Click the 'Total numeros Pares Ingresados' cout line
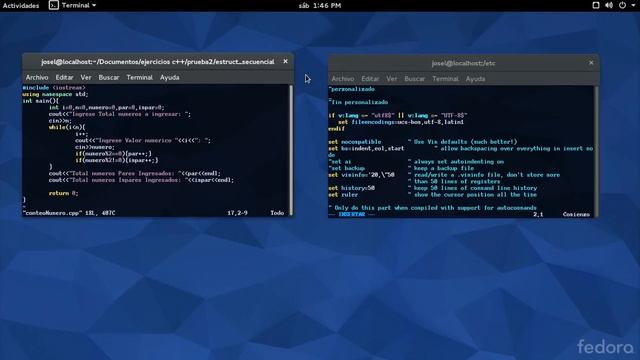Image resolution: width=640 pixels, height=360 pixels. coord(134,173)
